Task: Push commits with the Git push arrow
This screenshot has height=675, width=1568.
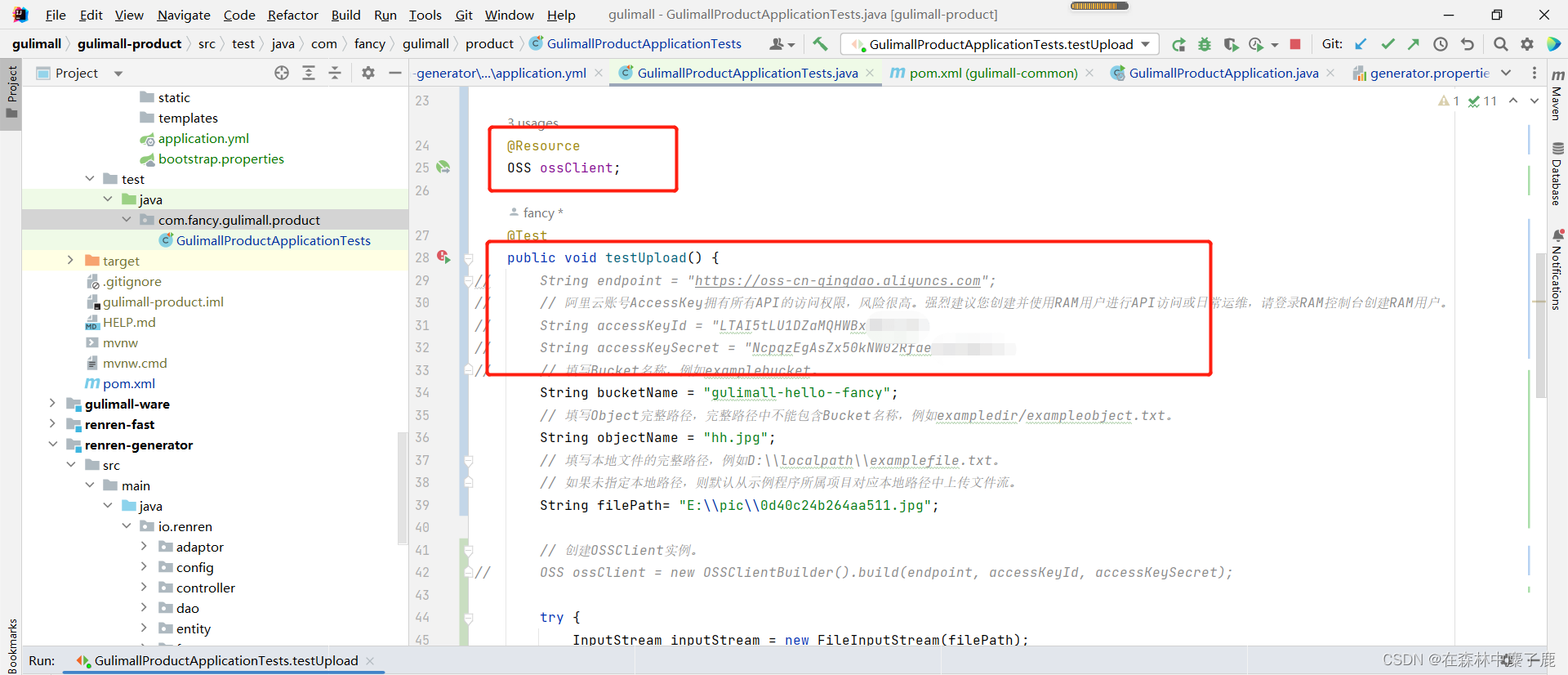Action: click(1414, 44)
